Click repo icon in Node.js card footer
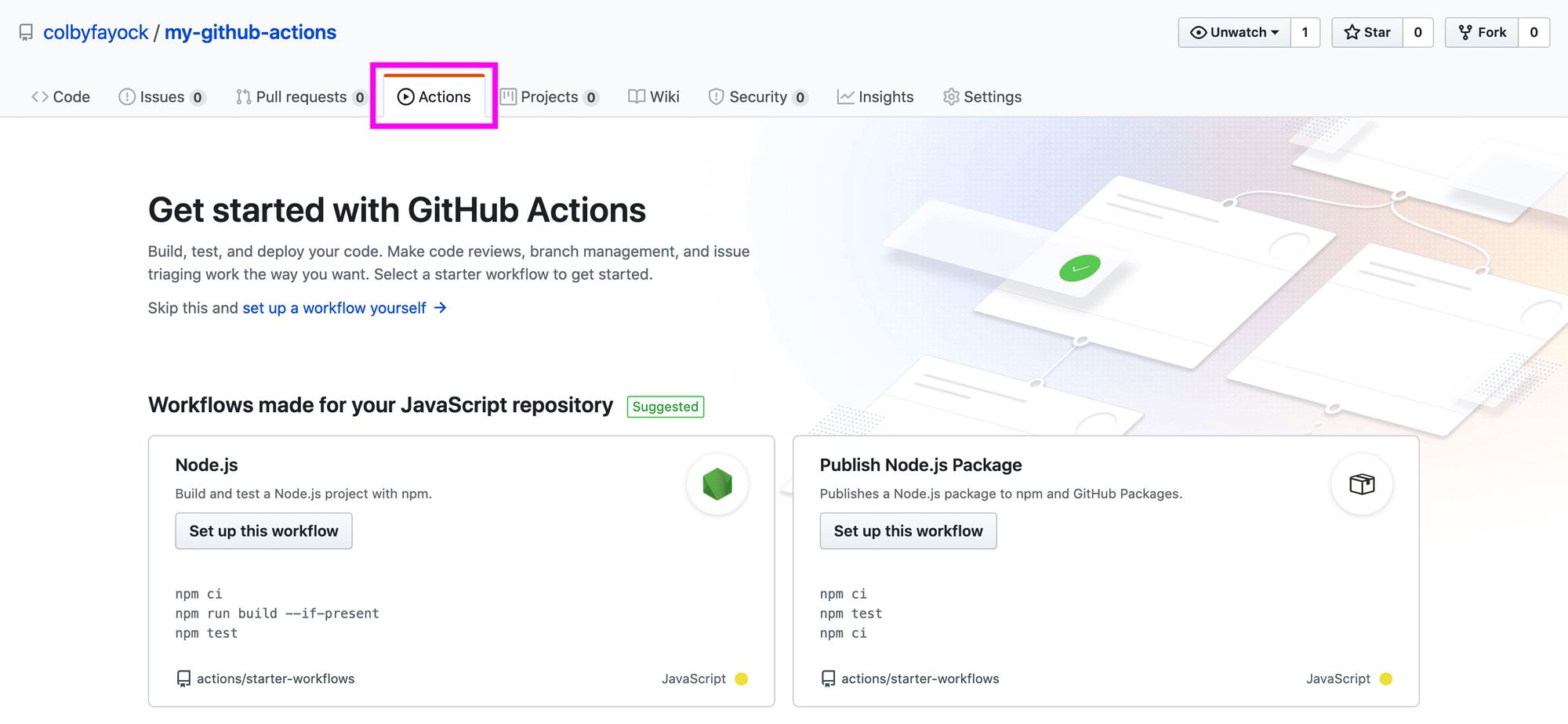Screen dimensions: 1568x724 183,679
